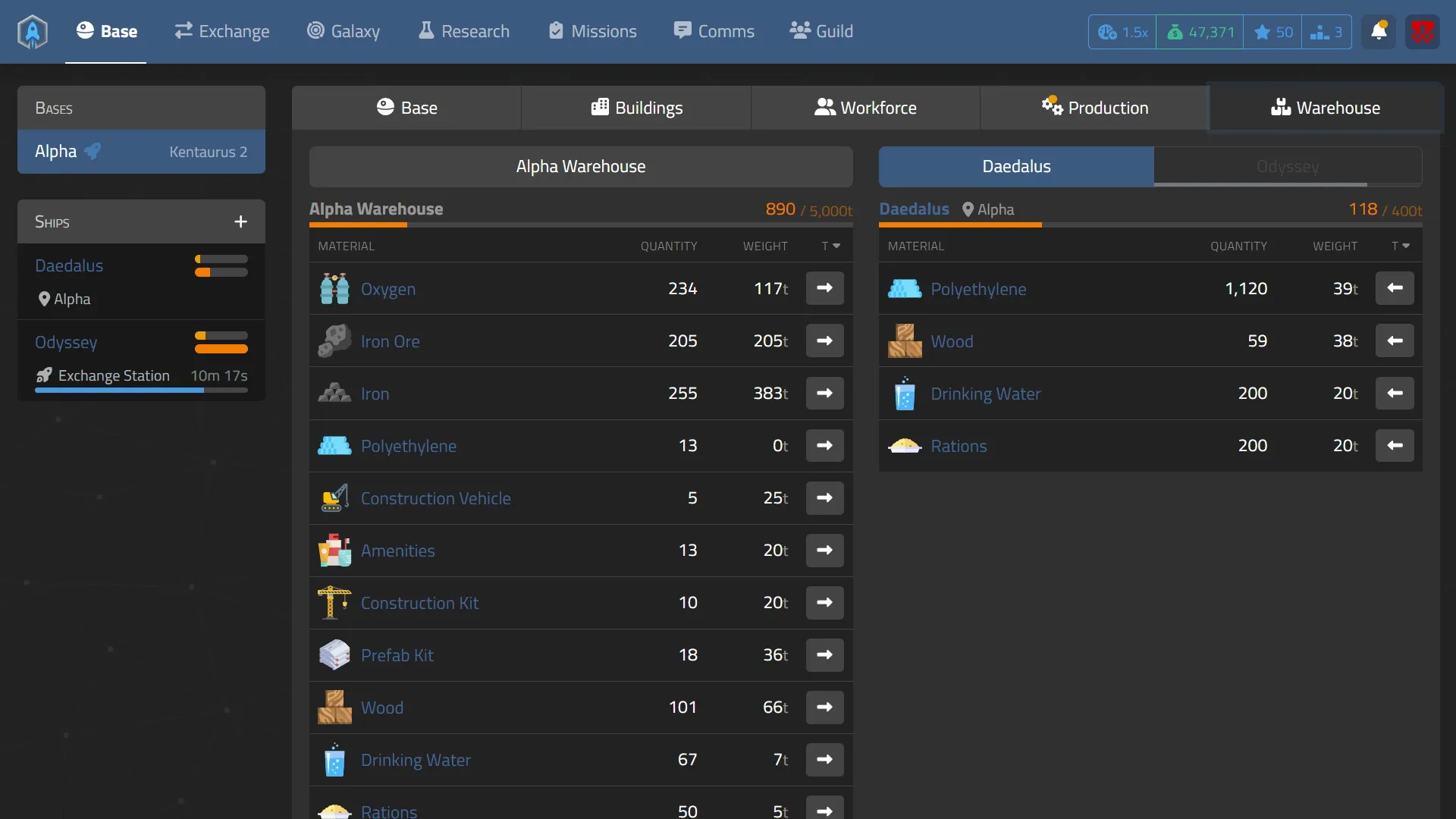Transfer Oxygen to ship with arrow button

tap(824, 288)
